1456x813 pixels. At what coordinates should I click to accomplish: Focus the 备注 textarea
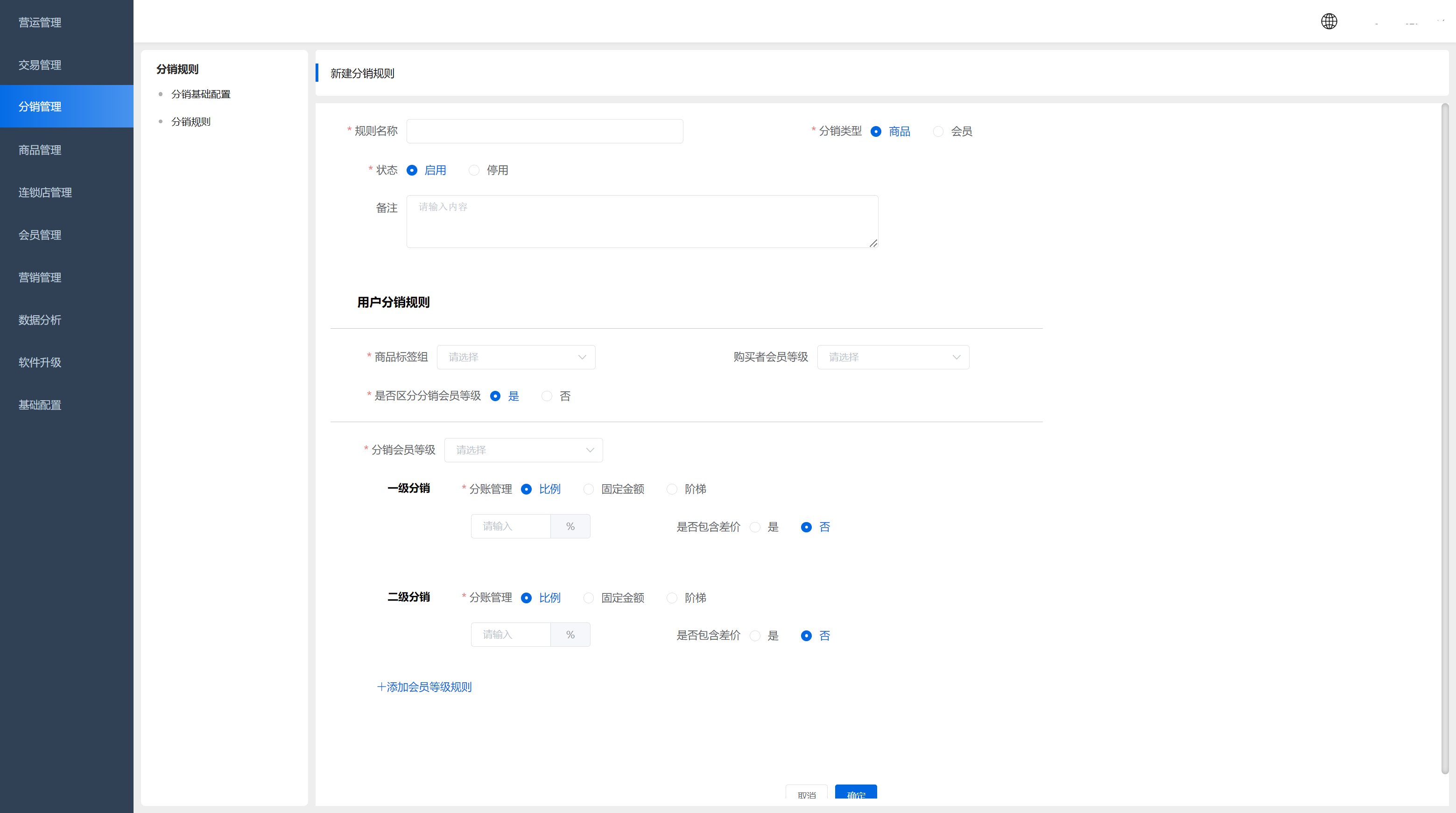[642, 222]
